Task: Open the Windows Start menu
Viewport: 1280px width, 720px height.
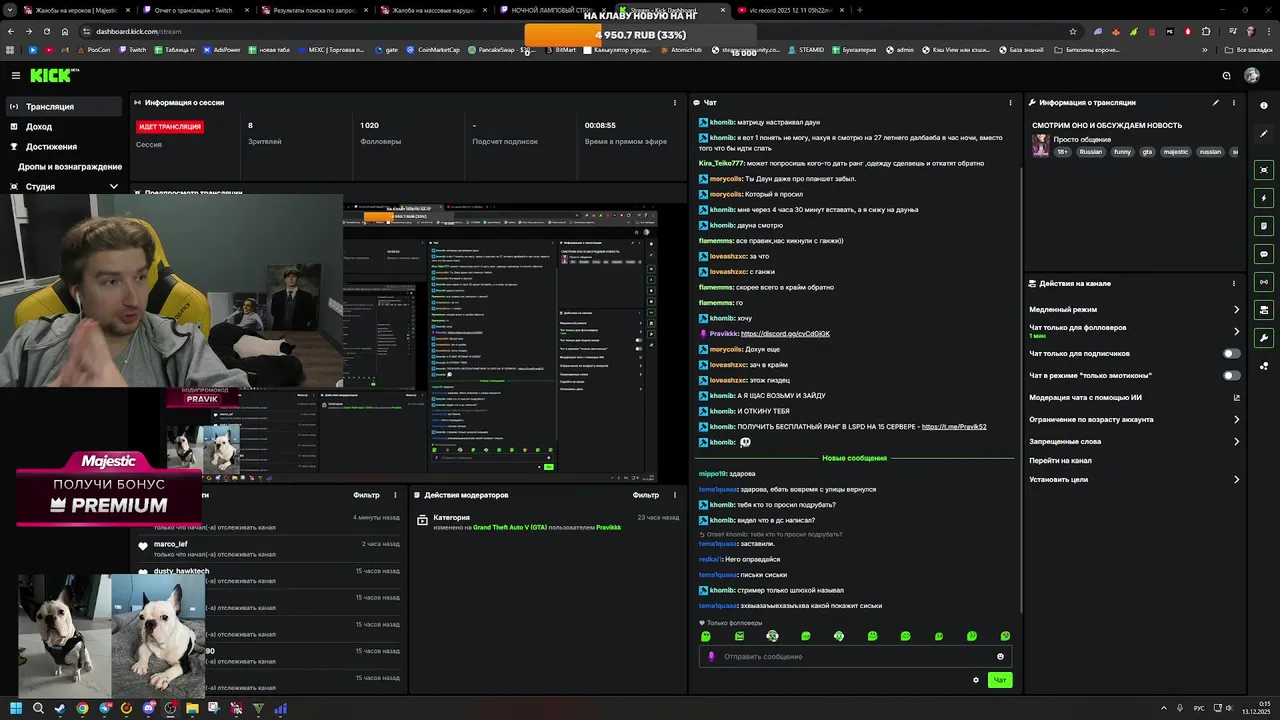Action: pyautogui.click(x=15, y=708)
